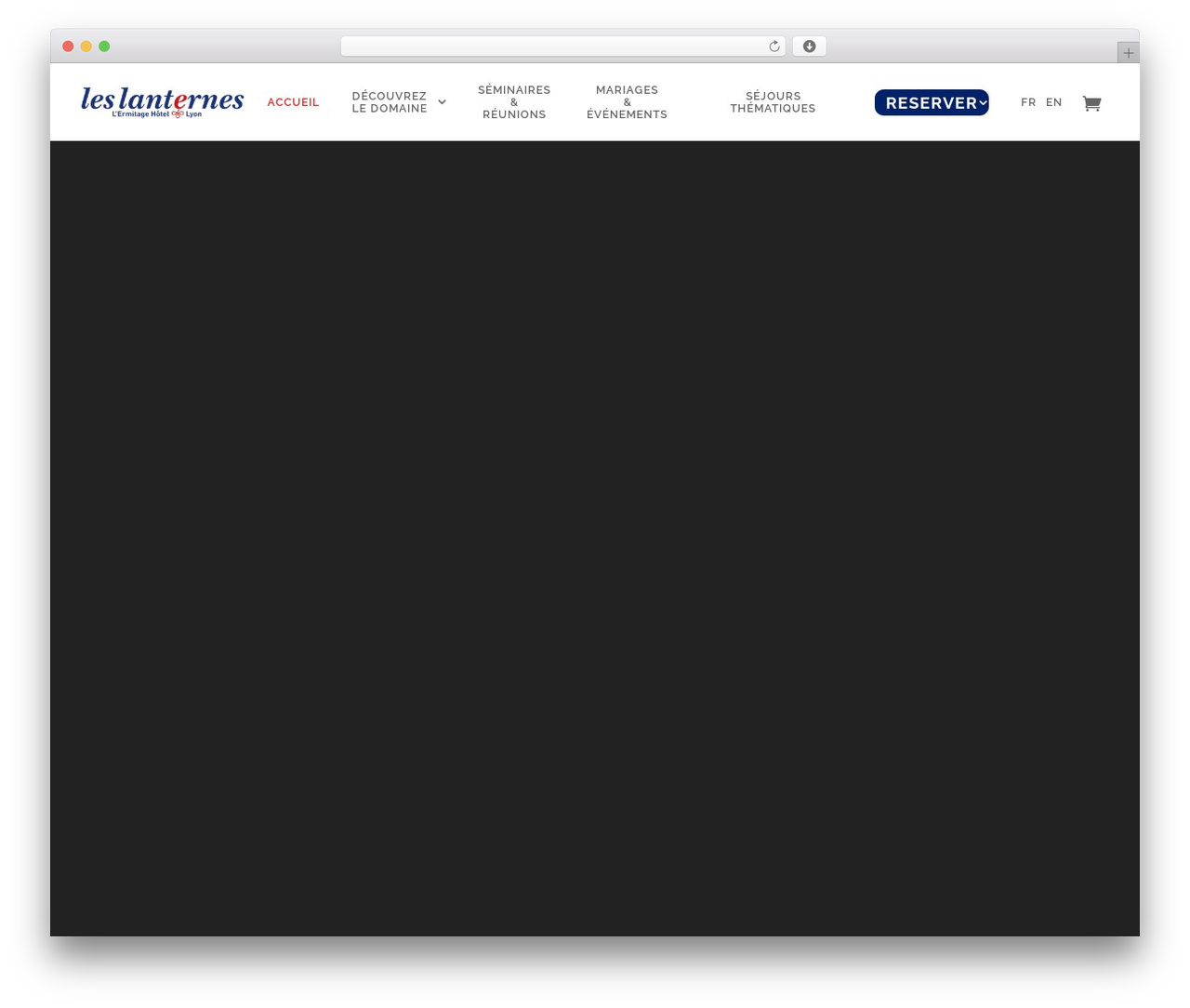This screenshot has height=1008, width=1190.
Task: Switch site language to EN
Action: click(1053, 102)
